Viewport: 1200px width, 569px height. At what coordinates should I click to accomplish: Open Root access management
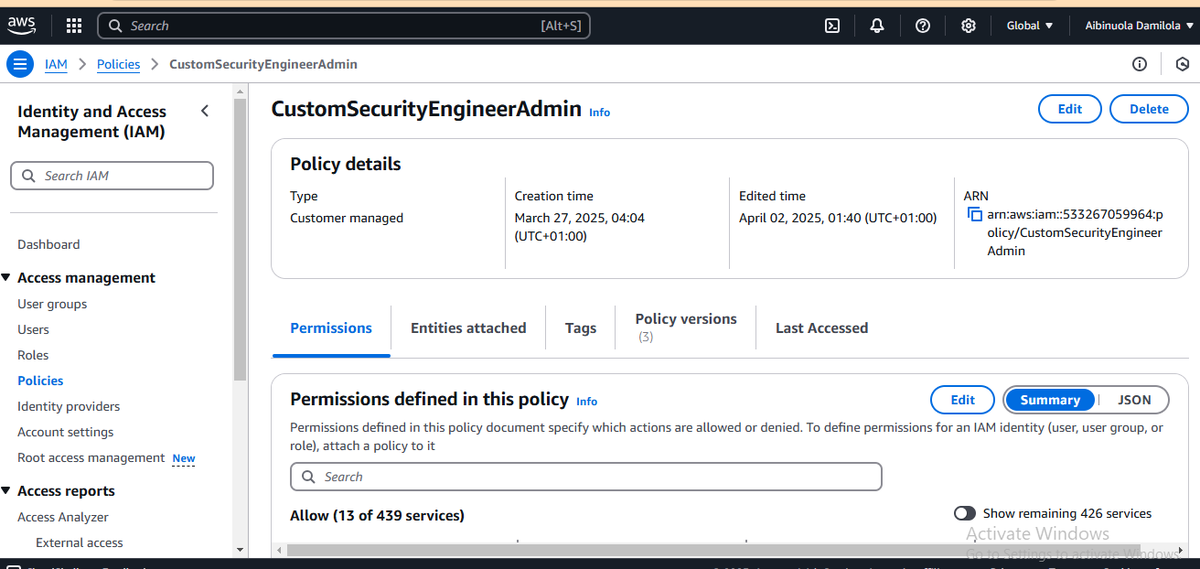click(91, 458)
